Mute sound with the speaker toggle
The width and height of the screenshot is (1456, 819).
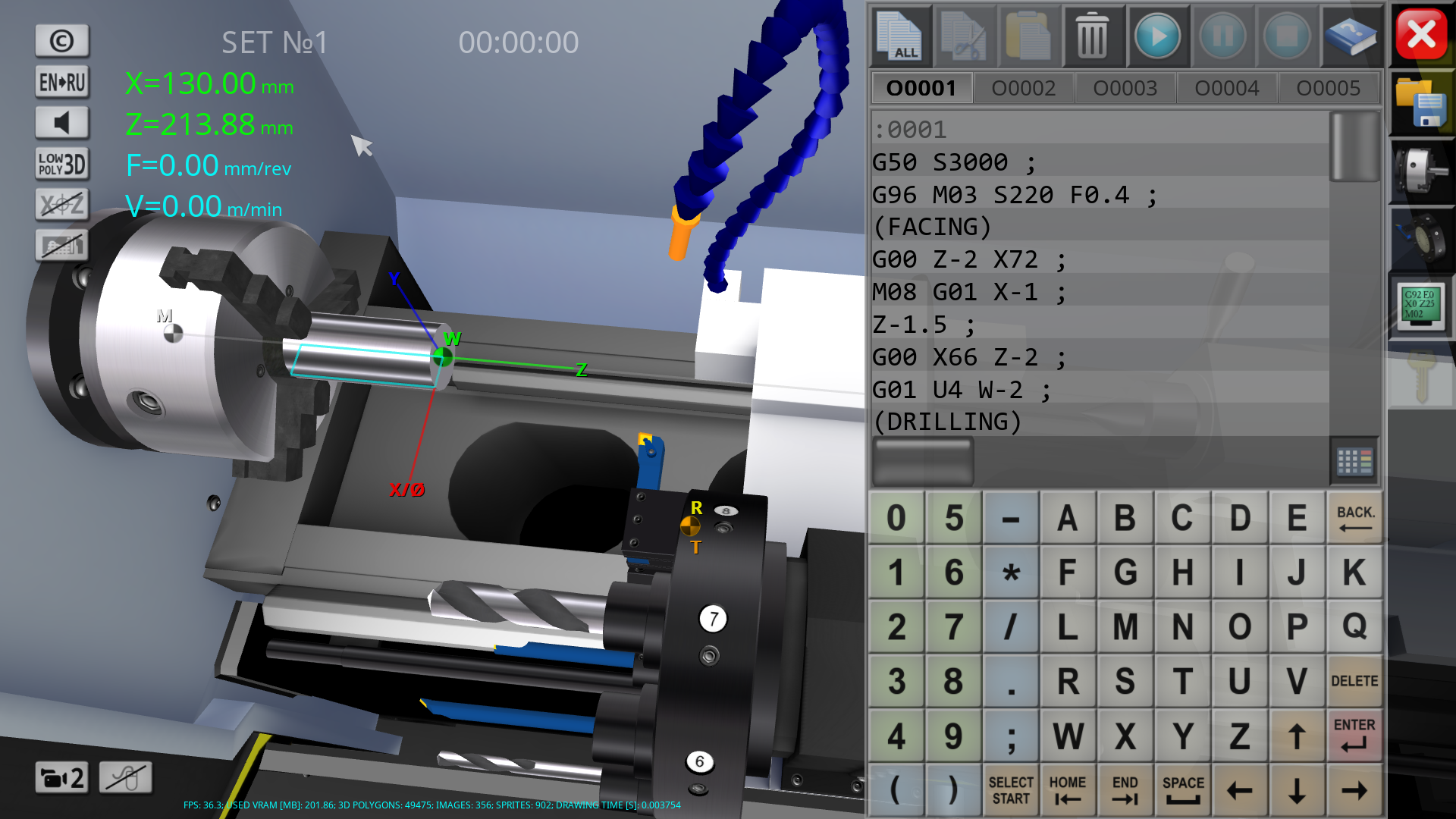click(62, 123)
